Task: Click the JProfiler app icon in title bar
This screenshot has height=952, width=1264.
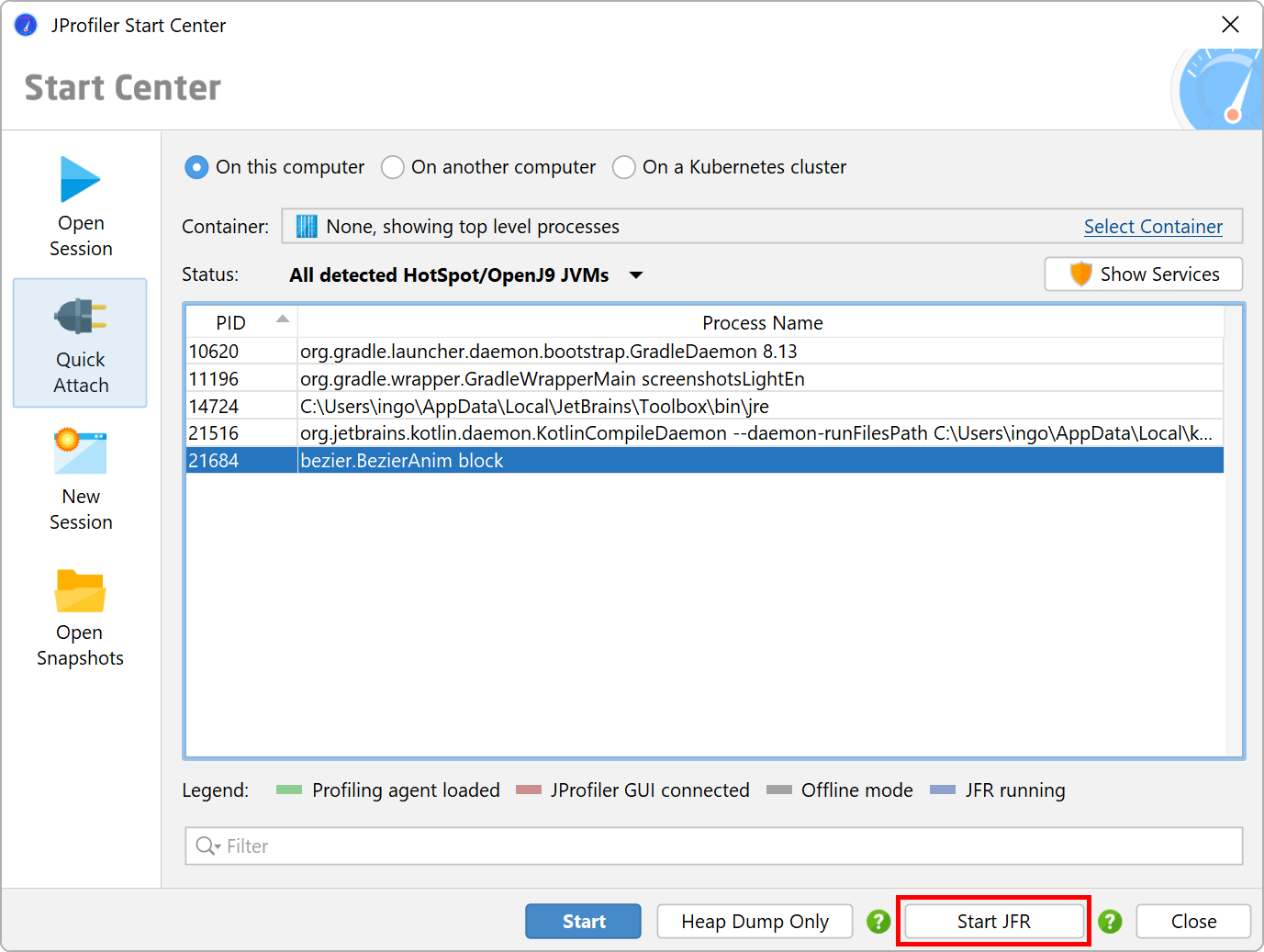Action: (26, 25)
